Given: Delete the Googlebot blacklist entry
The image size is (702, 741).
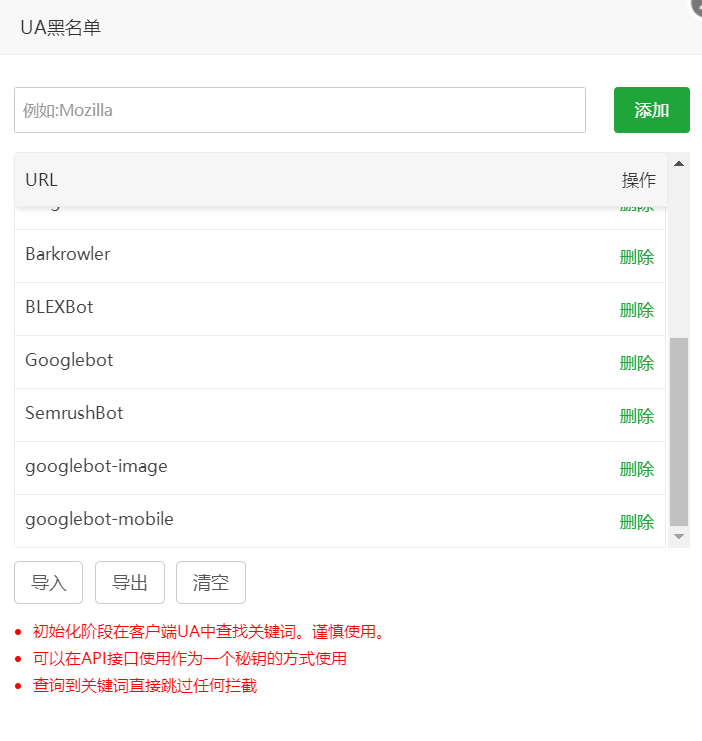Looking at the screenshot, I should coord(637,363).
